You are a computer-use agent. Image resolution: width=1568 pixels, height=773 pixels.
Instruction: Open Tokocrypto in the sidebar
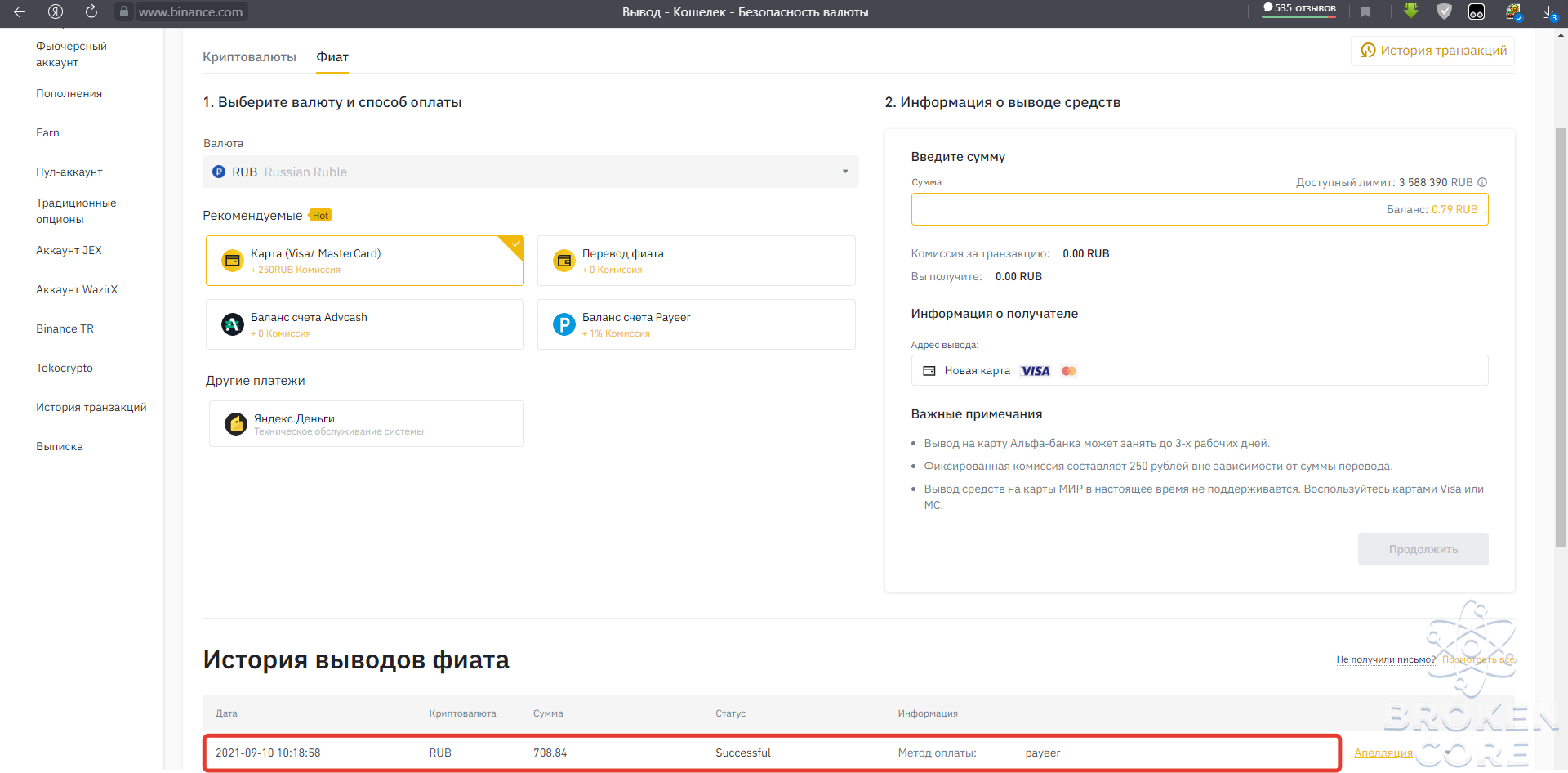pyautogui.click(x=65, y=368)
